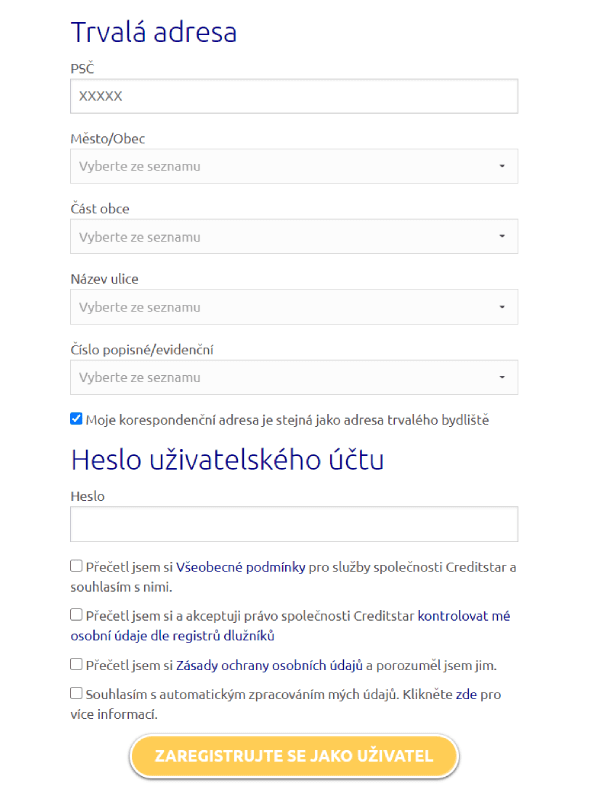Screen dimensions: 600x802
Task: Enable the automatic data processing consent checkbox
Action: point(76,693)
